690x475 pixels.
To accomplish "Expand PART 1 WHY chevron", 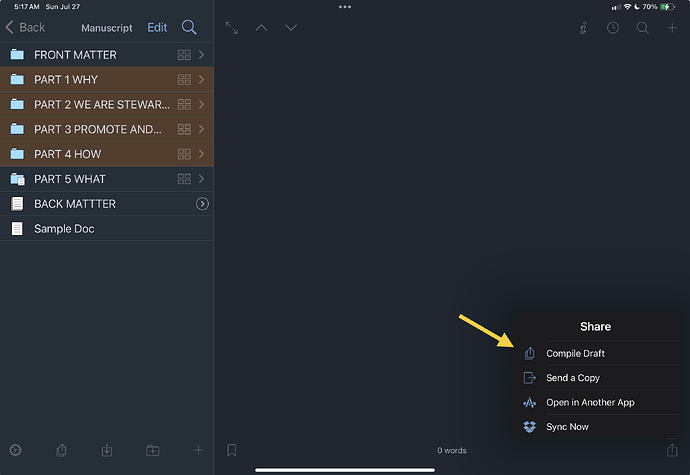I will [202, 79].
